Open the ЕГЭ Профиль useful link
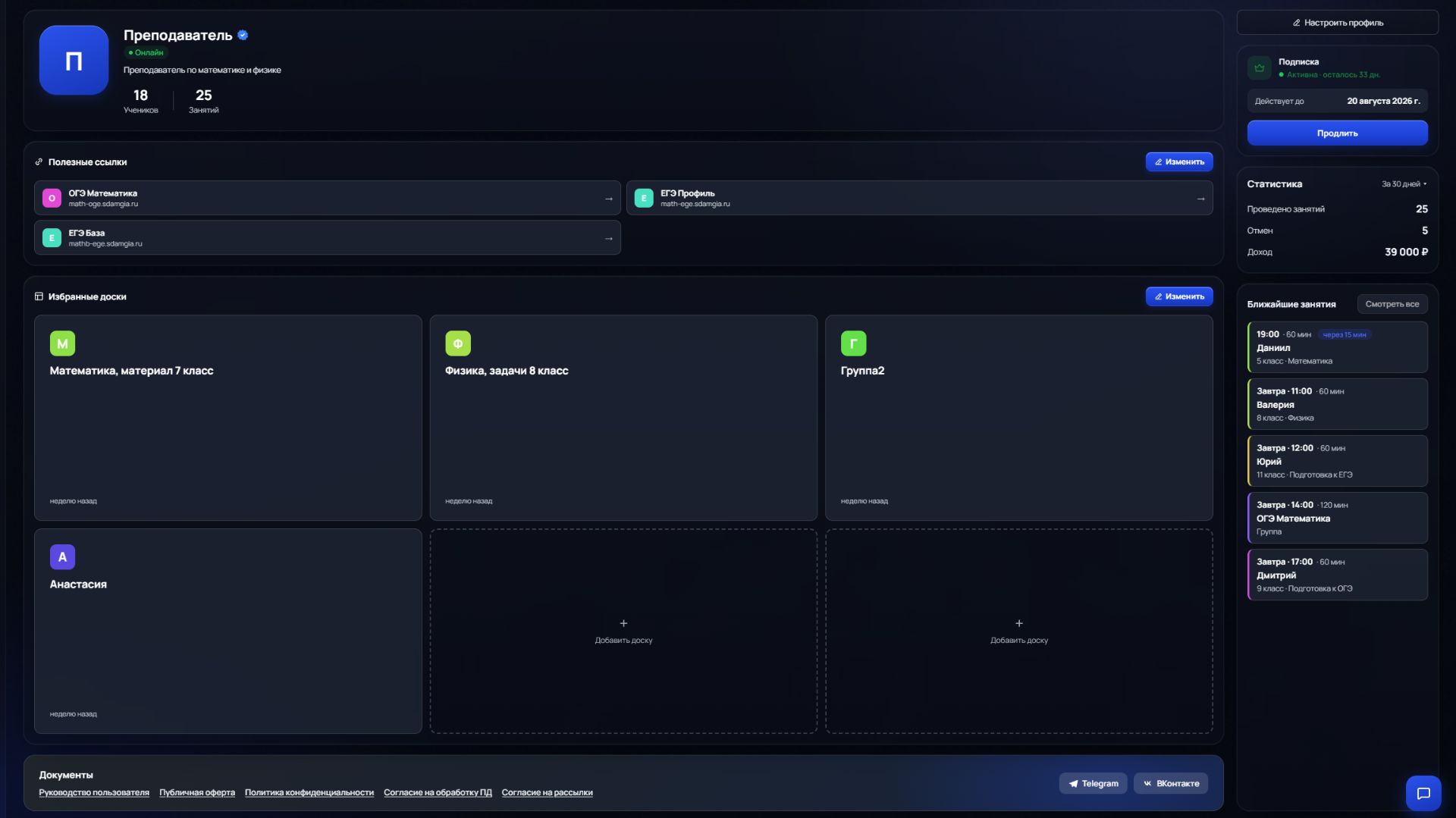Image resolution: width=1456 pixels, height=818 pixels. click(919, 198)
